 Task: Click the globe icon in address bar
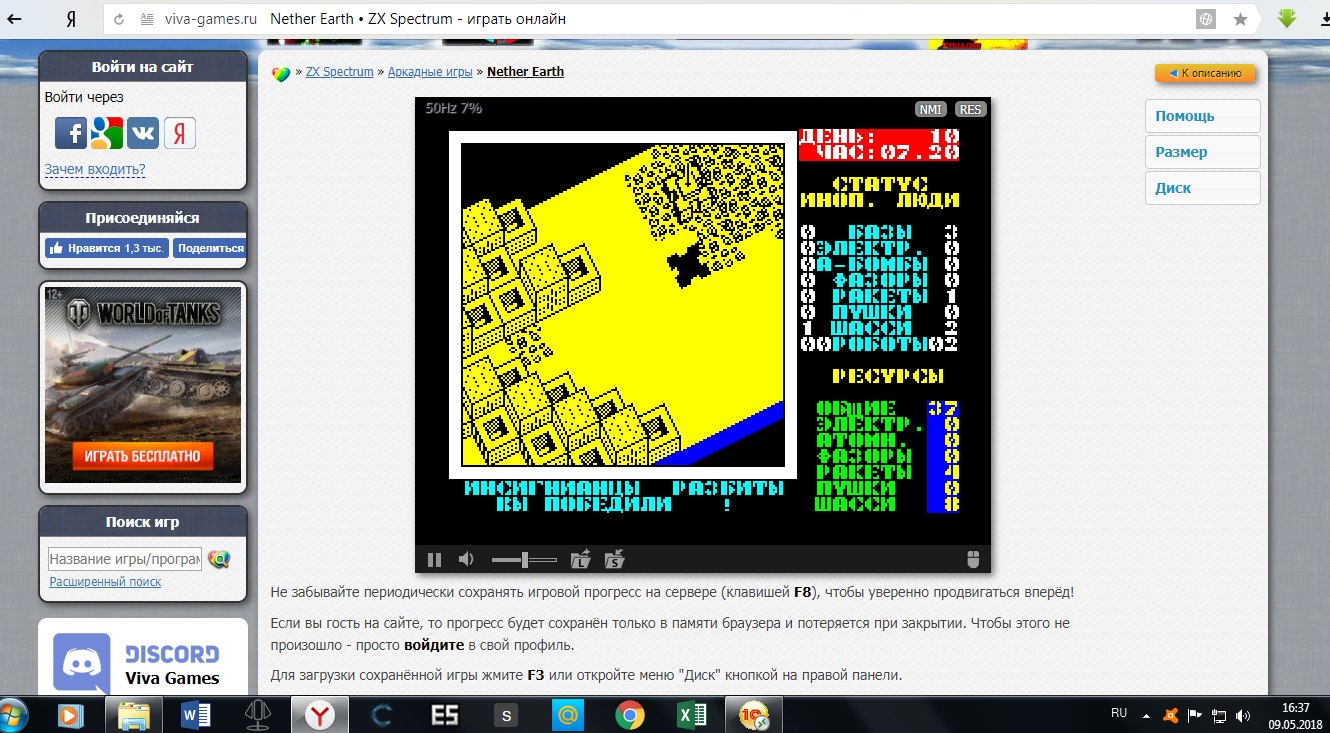point(1207,19)
